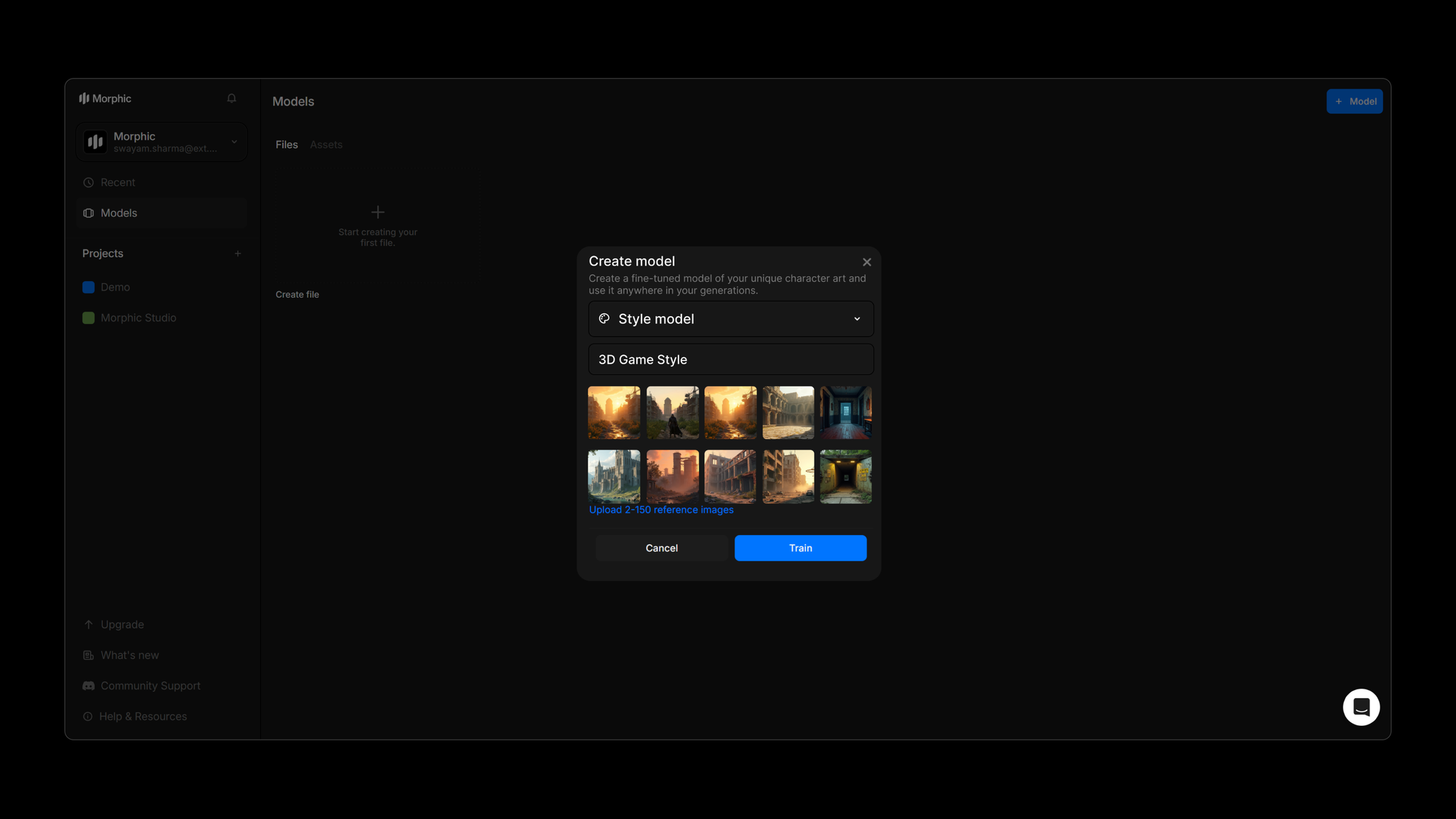Select the Files tab
The height and width of the screenshot is (819, 1456).
point(286,145)
